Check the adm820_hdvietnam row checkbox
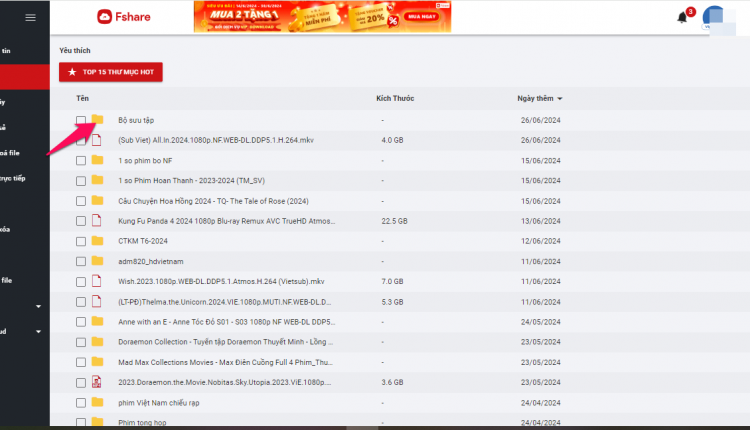This screenshot has width=750, height=430. 81,261
